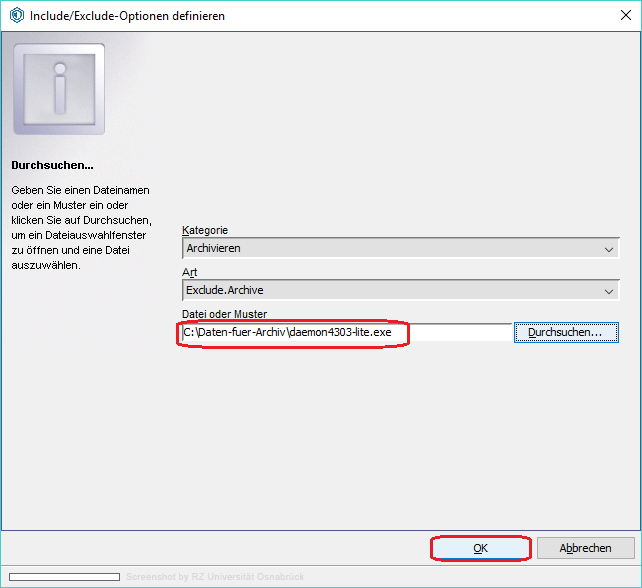The image size is (642, 588).
Task: Click the Kategorie field label
Action: point(205,230)
